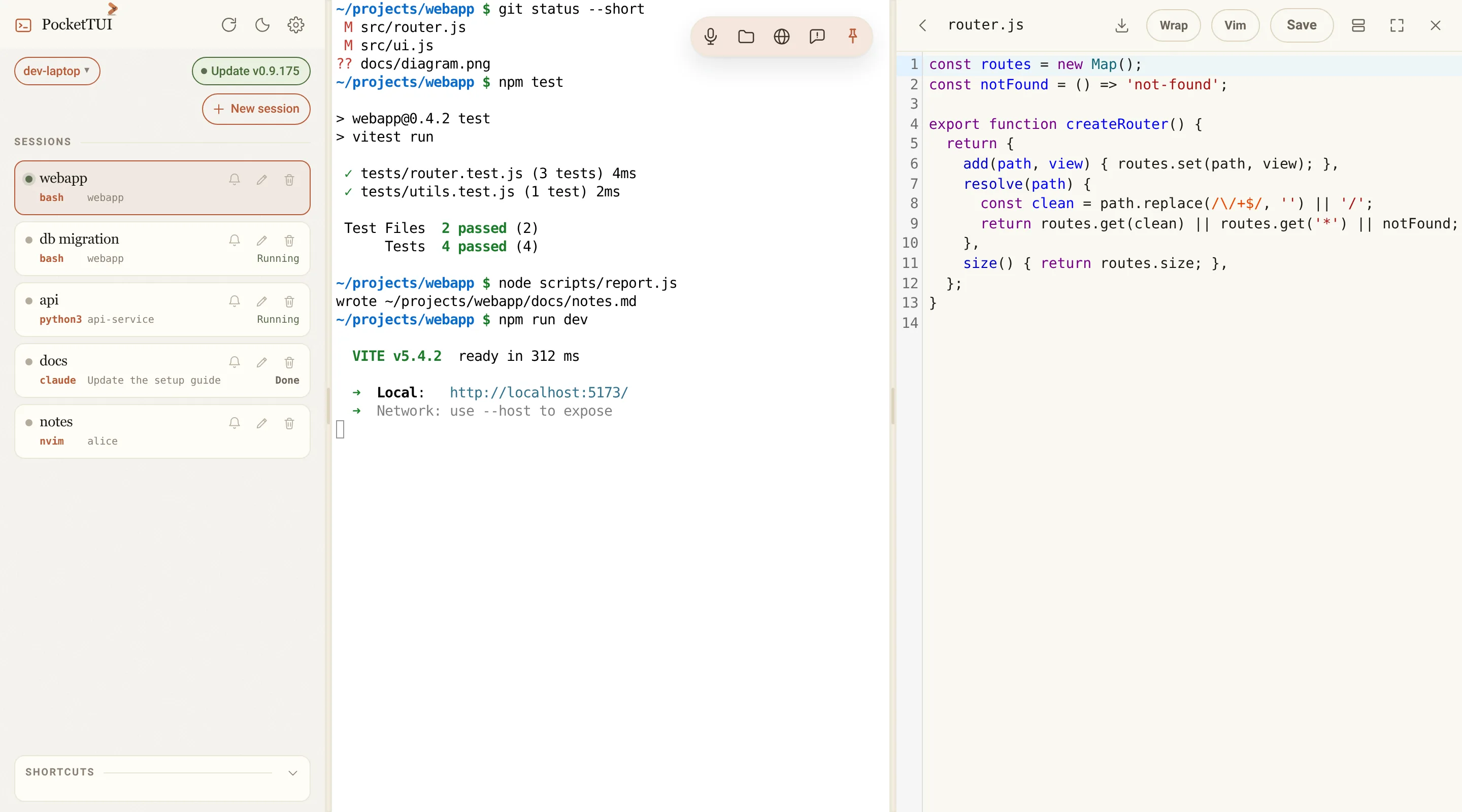Viewport: 1462px width, 812px height.
Task: Refresh sessions with the reload icon
Action: [x=229, y=25]
